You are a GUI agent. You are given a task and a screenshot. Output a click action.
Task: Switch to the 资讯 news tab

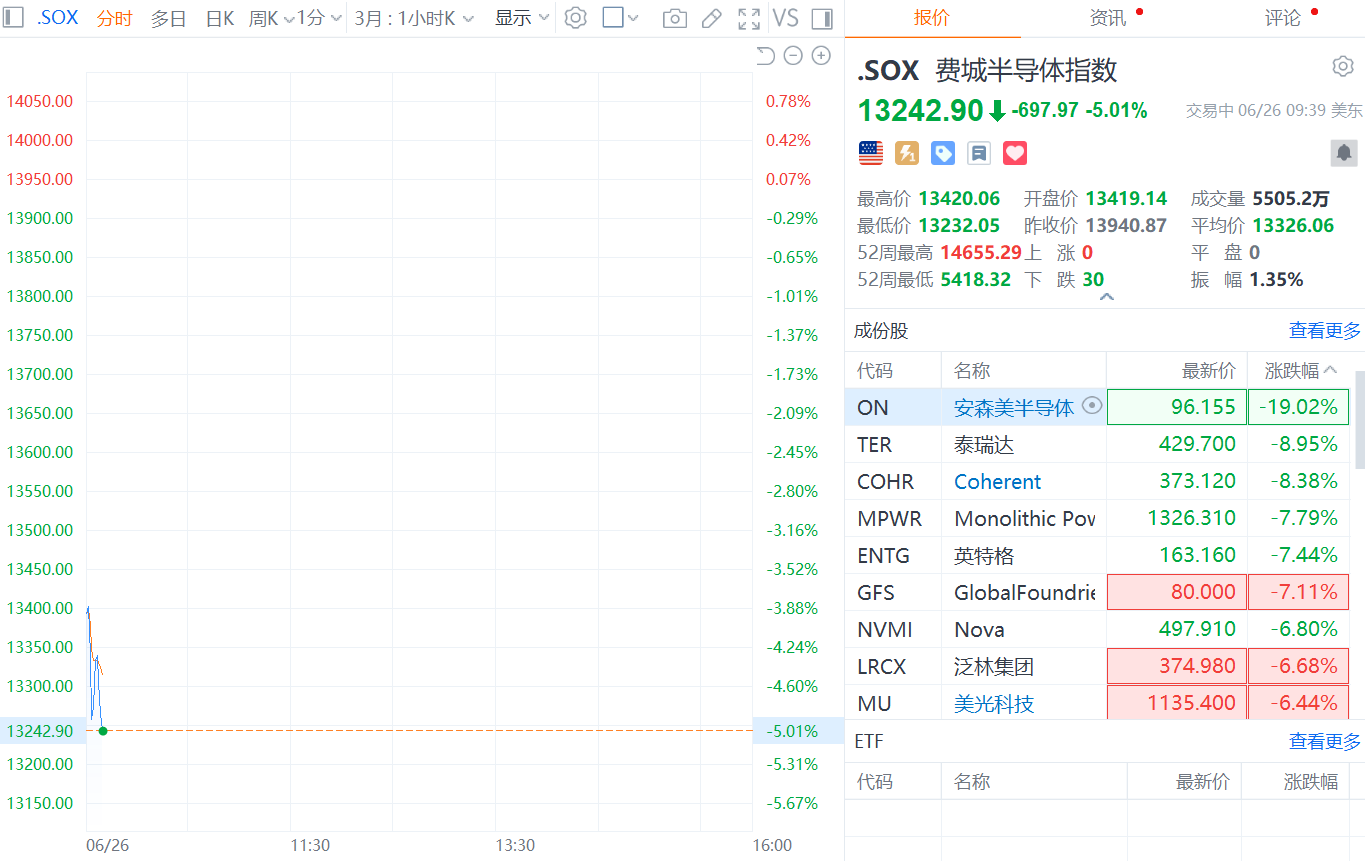click(x=1107, y=18)
